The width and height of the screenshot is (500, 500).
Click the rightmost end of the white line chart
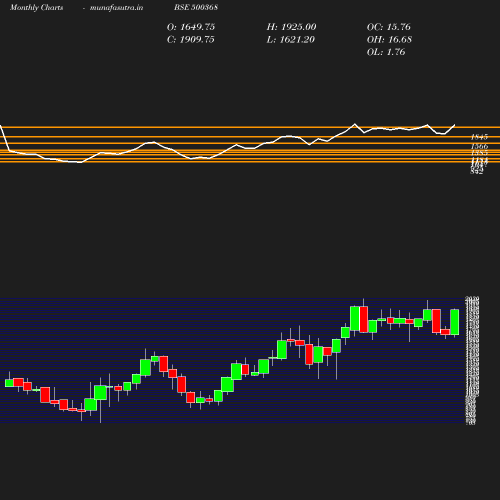click(x=454, y=125)
